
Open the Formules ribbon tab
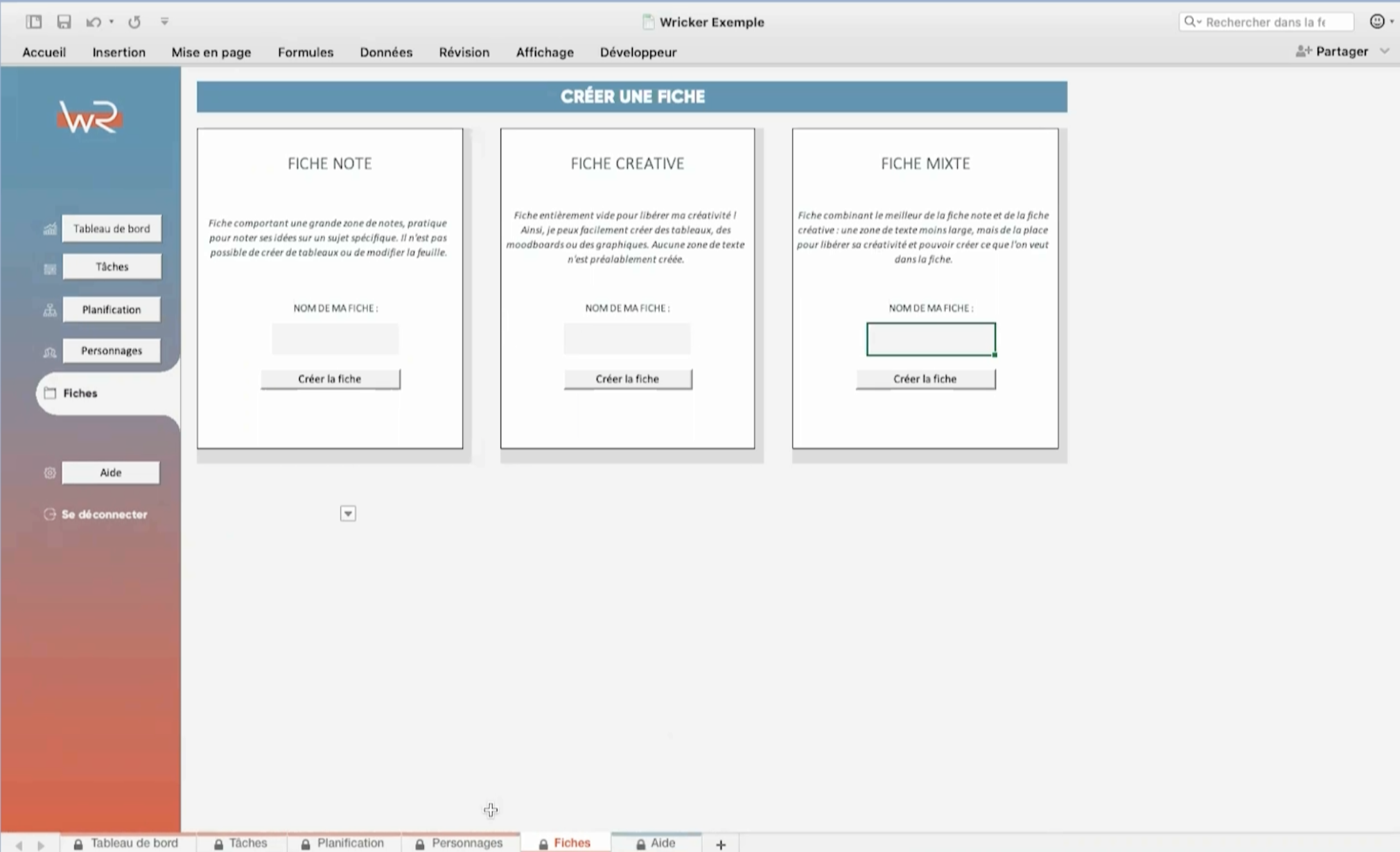point(305,53)
